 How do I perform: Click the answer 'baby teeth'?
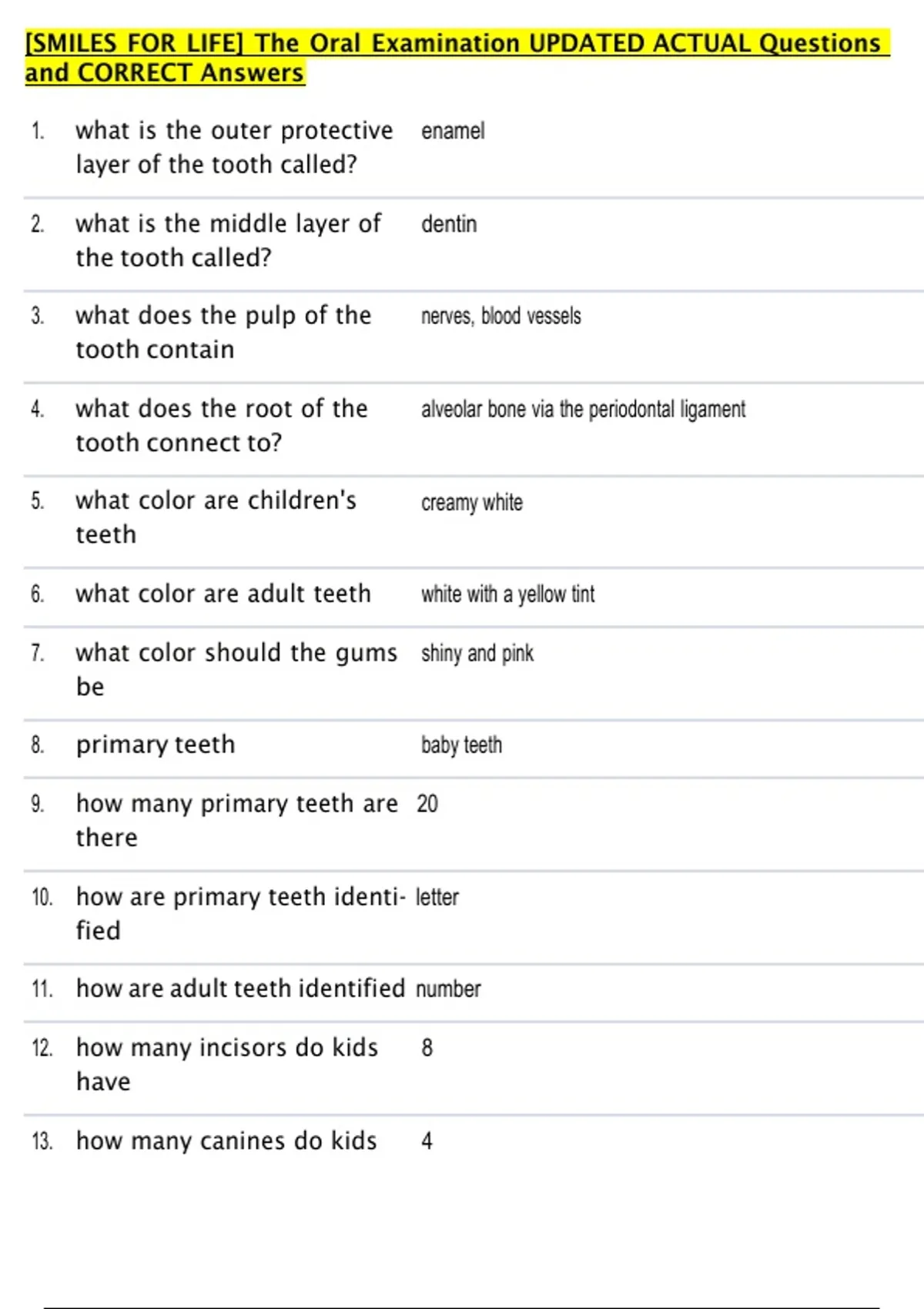461,745
